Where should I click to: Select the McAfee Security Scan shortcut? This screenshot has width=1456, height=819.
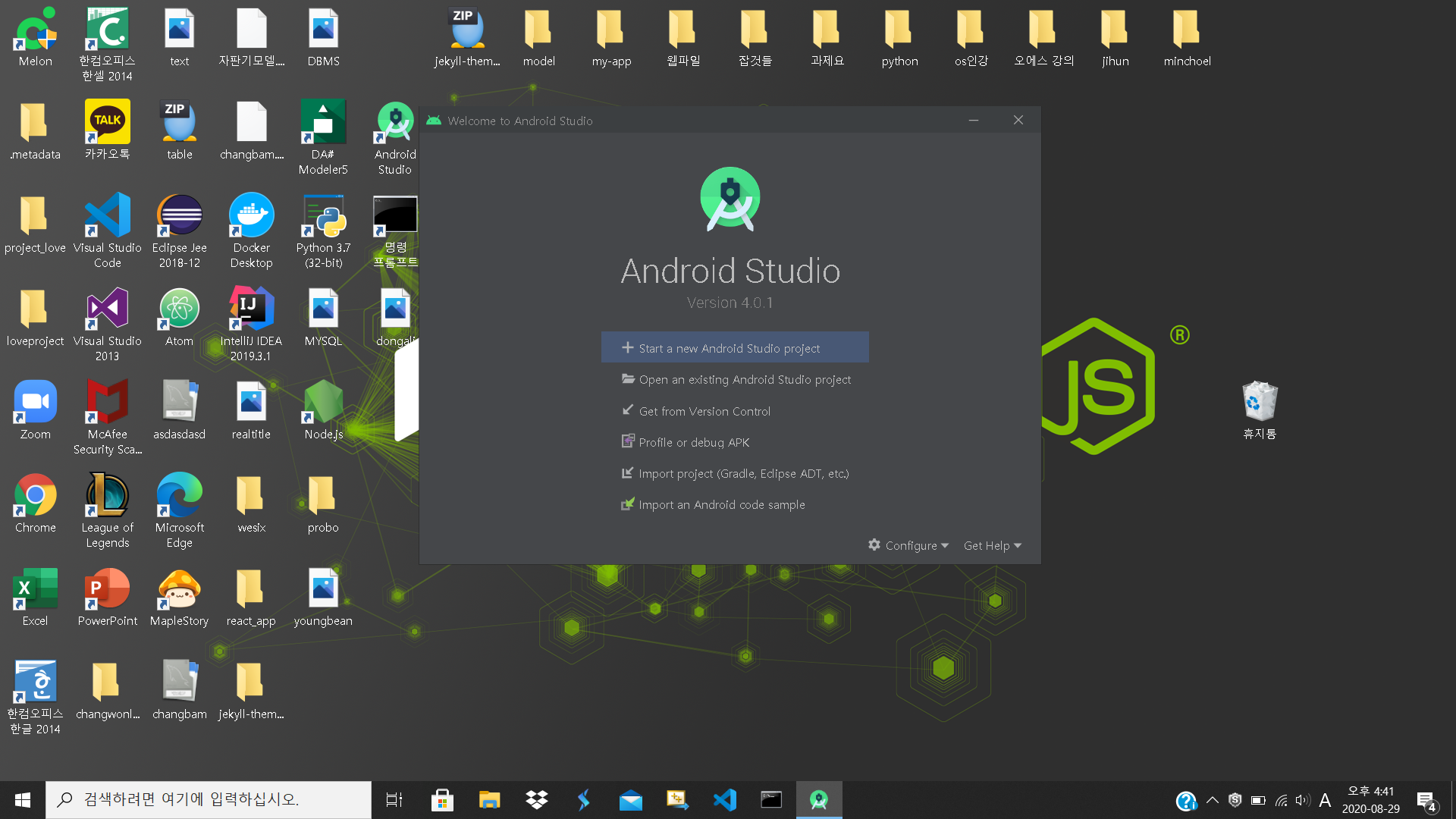pyautogui.click(x=108, y=417)
